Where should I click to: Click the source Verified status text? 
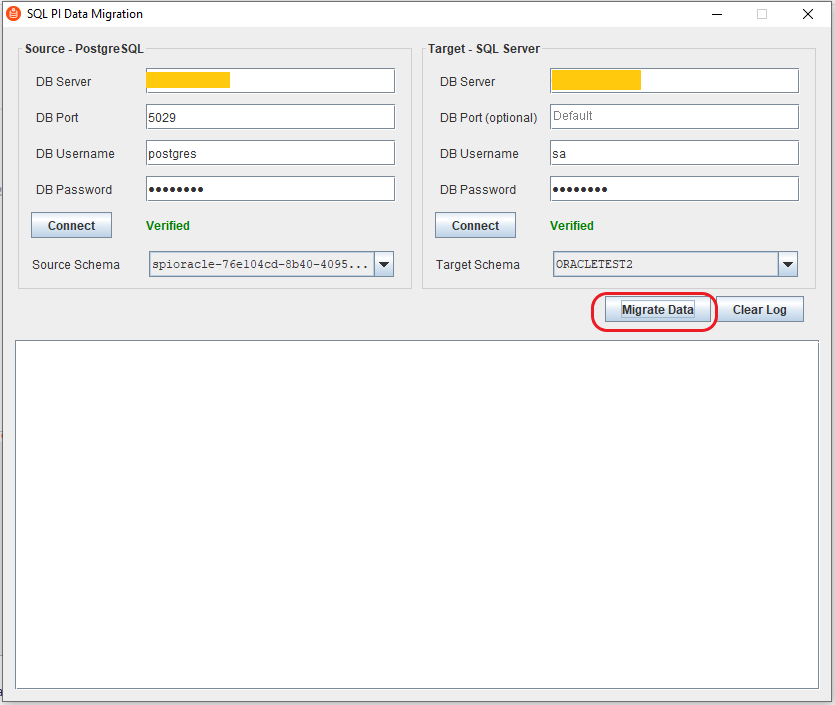[x=168, y=226]
